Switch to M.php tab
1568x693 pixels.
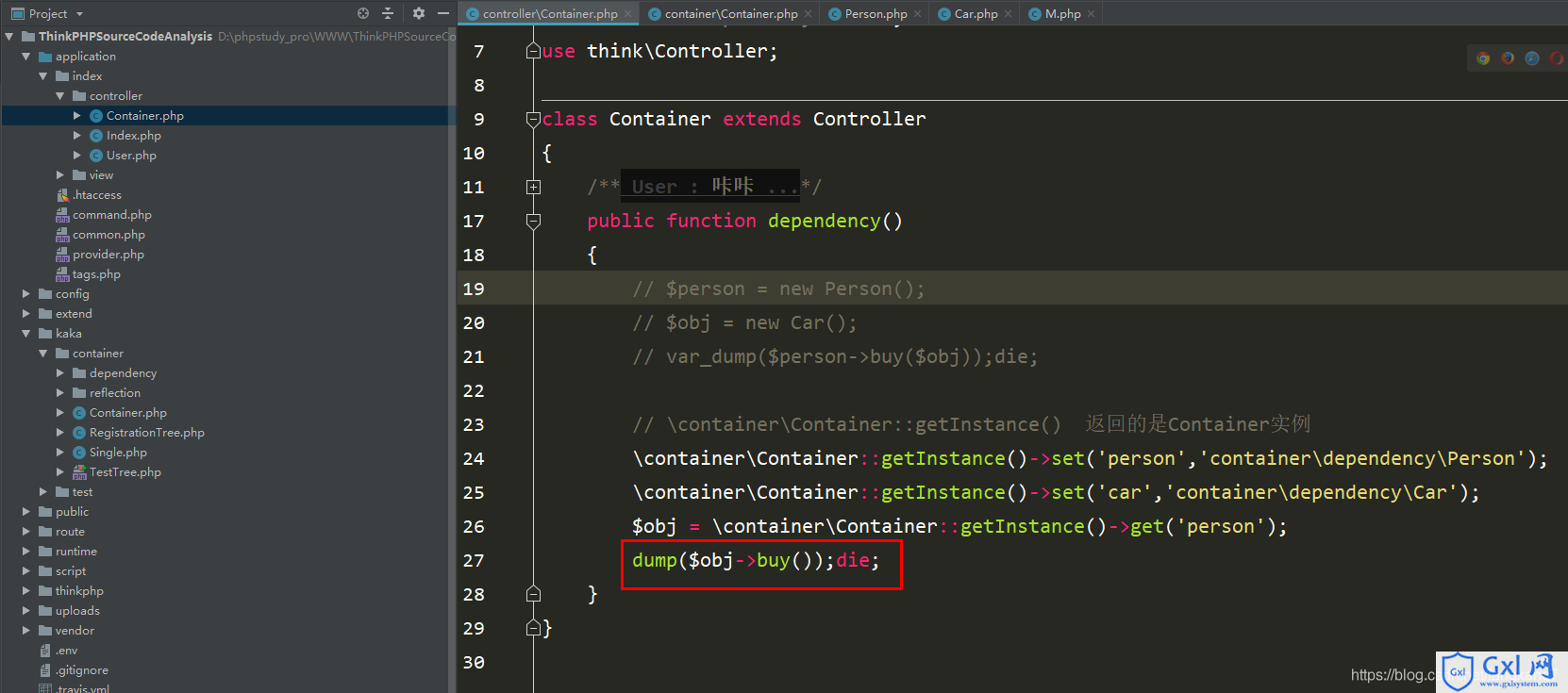click(x=1062, y=14)
